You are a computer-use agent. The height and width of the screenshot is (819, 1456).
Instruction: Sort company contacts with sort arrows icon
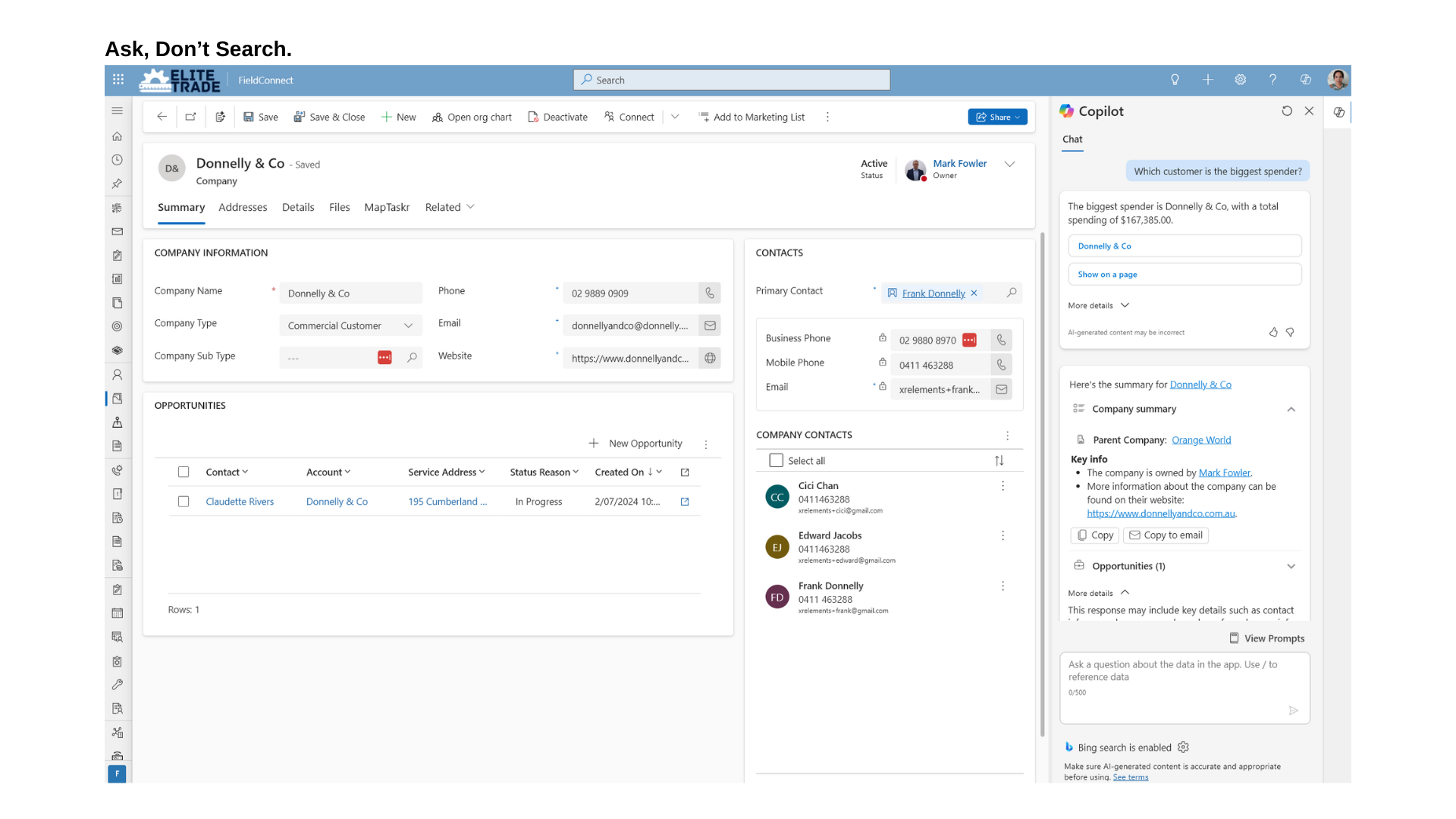999,460
